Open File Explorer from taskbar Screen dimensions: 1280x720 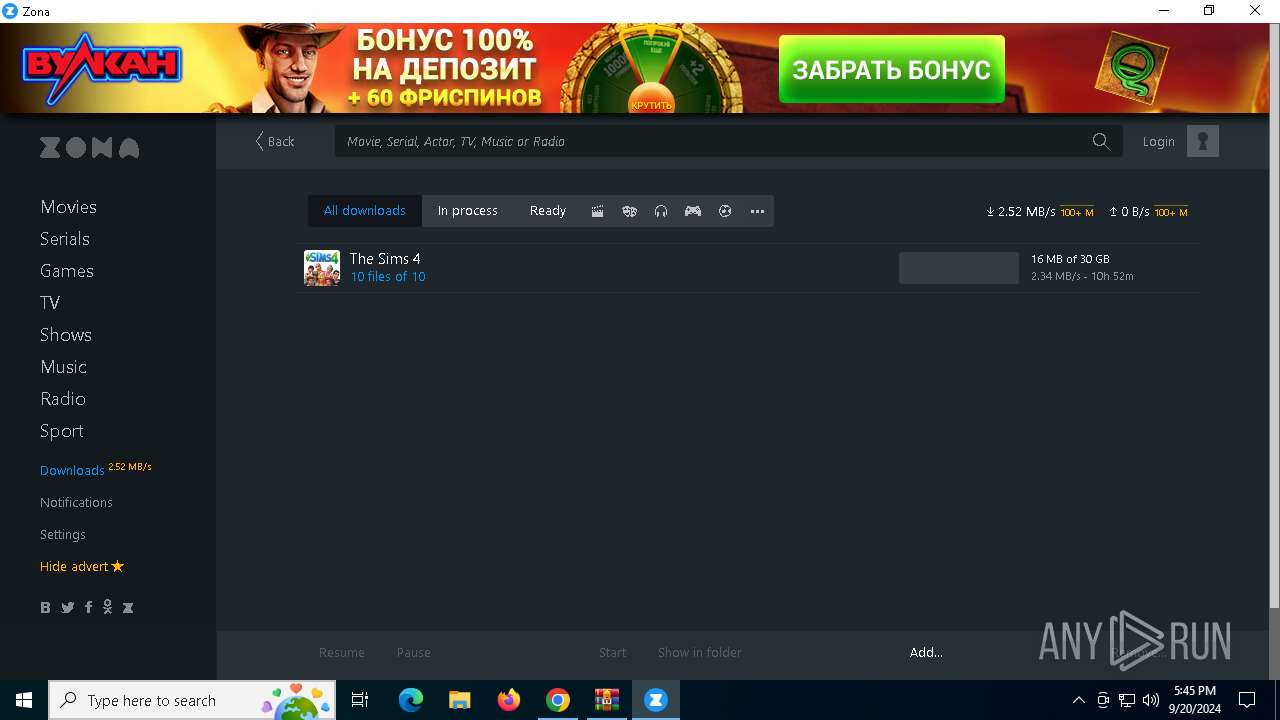coord(459,700)
